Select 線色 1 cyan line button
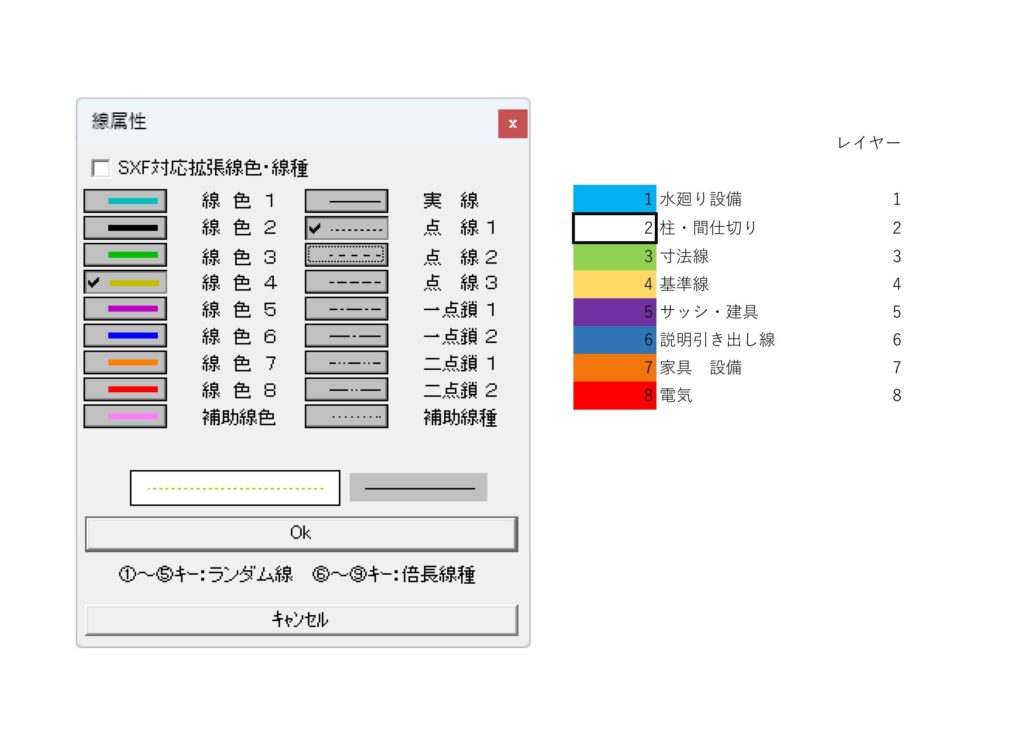The width and height of the screenshot is (1024, 731). (x=125, y=201)
